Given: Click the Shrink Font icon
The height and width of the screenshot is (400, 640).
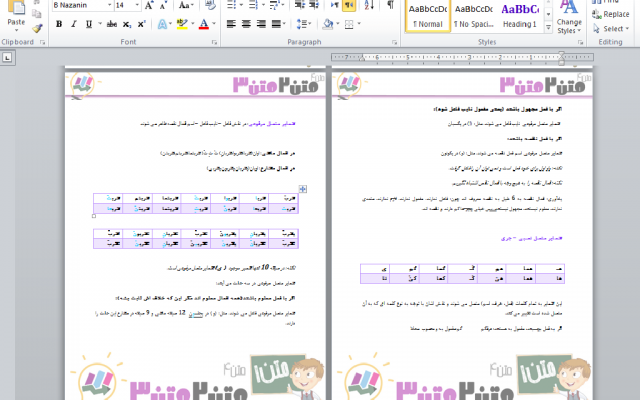Looking at the screenshot, I should pos(163,5).
